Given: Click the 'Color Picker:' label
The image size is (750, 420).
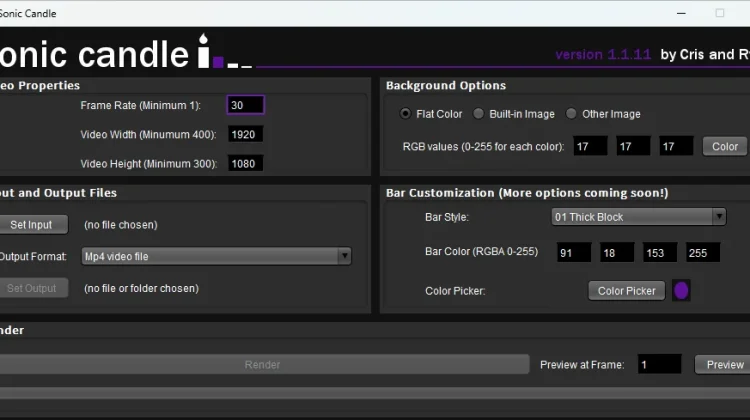Looking at the screenshot, I should point(455,291).
